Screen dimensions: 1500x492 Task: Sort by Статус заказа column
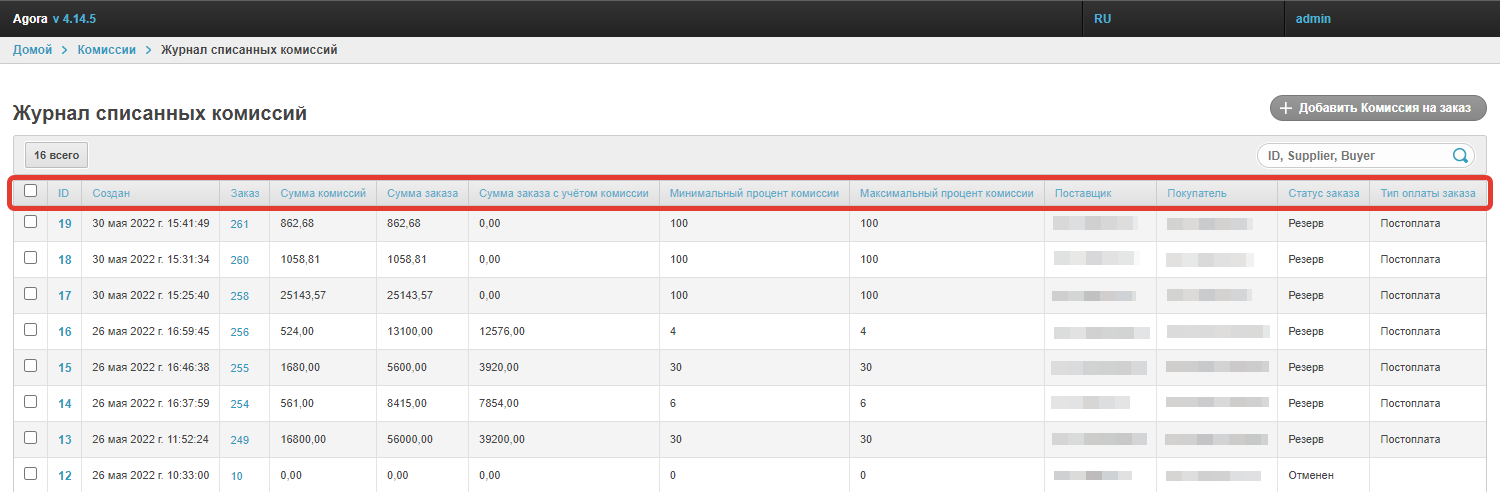1323,193
